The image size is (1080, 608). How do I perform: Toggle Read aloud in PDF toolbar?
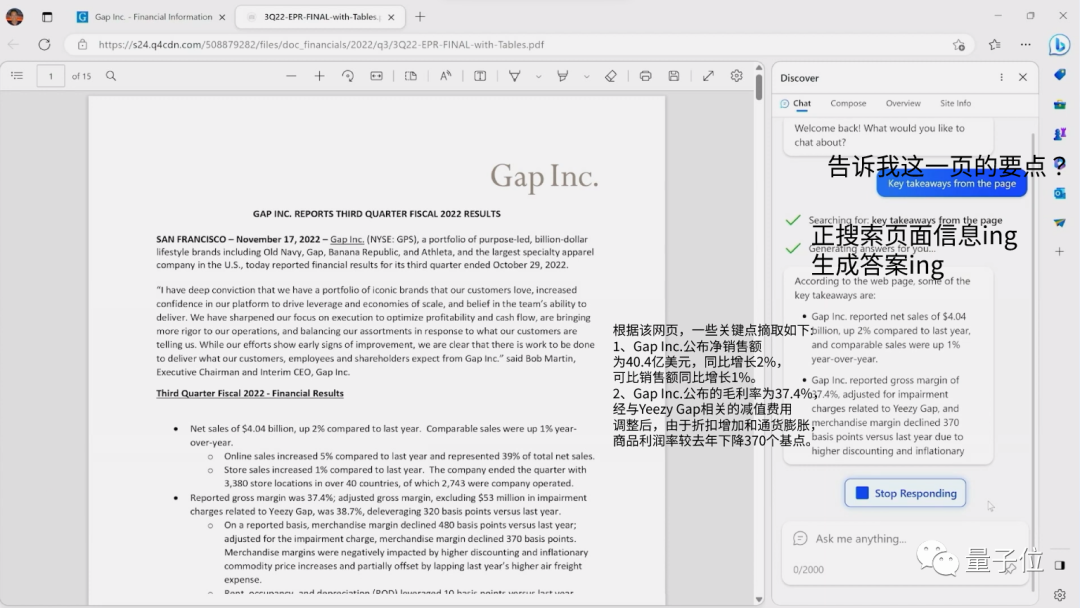click(446, 76)
